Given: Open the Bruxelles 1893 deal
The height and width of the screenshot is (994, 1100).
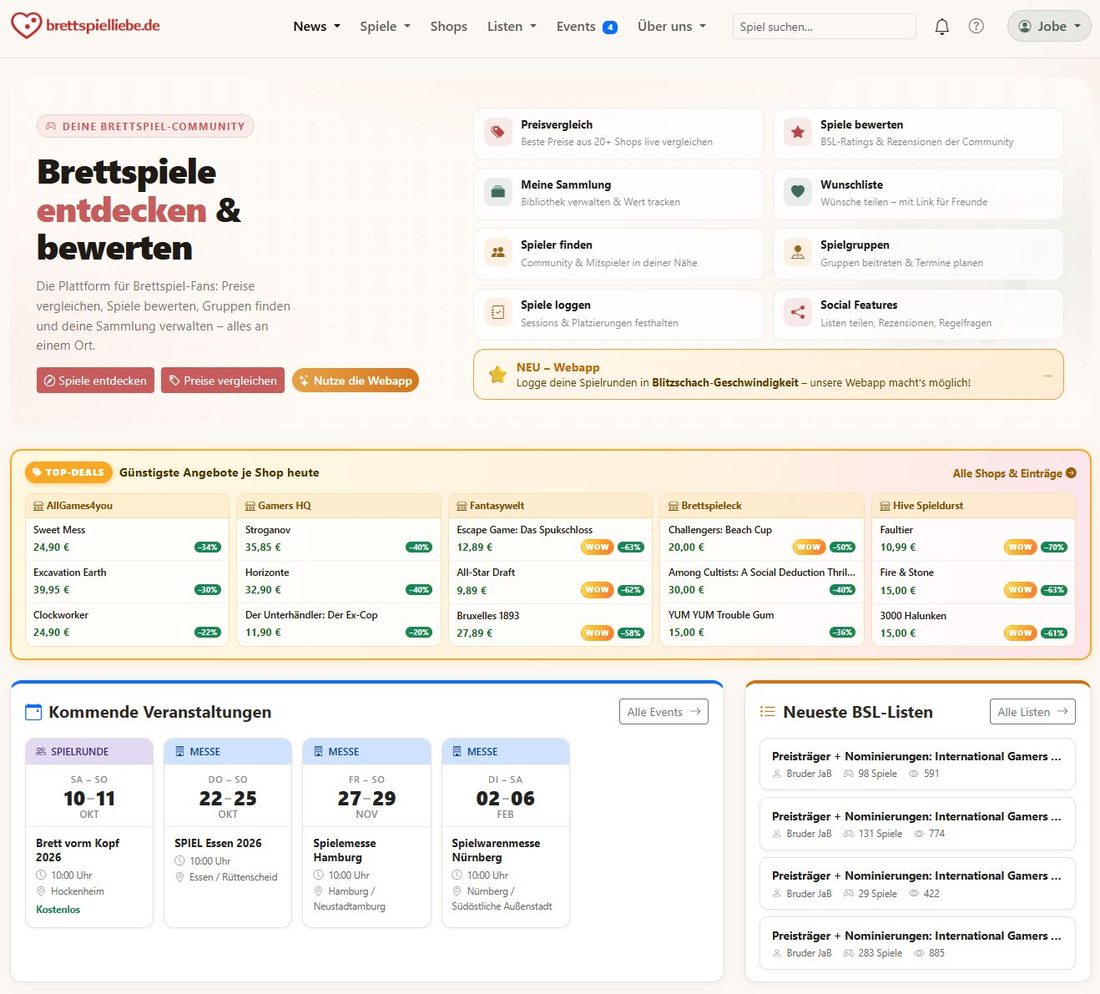Looking at the screenshot, I should (x=550, y=624).
